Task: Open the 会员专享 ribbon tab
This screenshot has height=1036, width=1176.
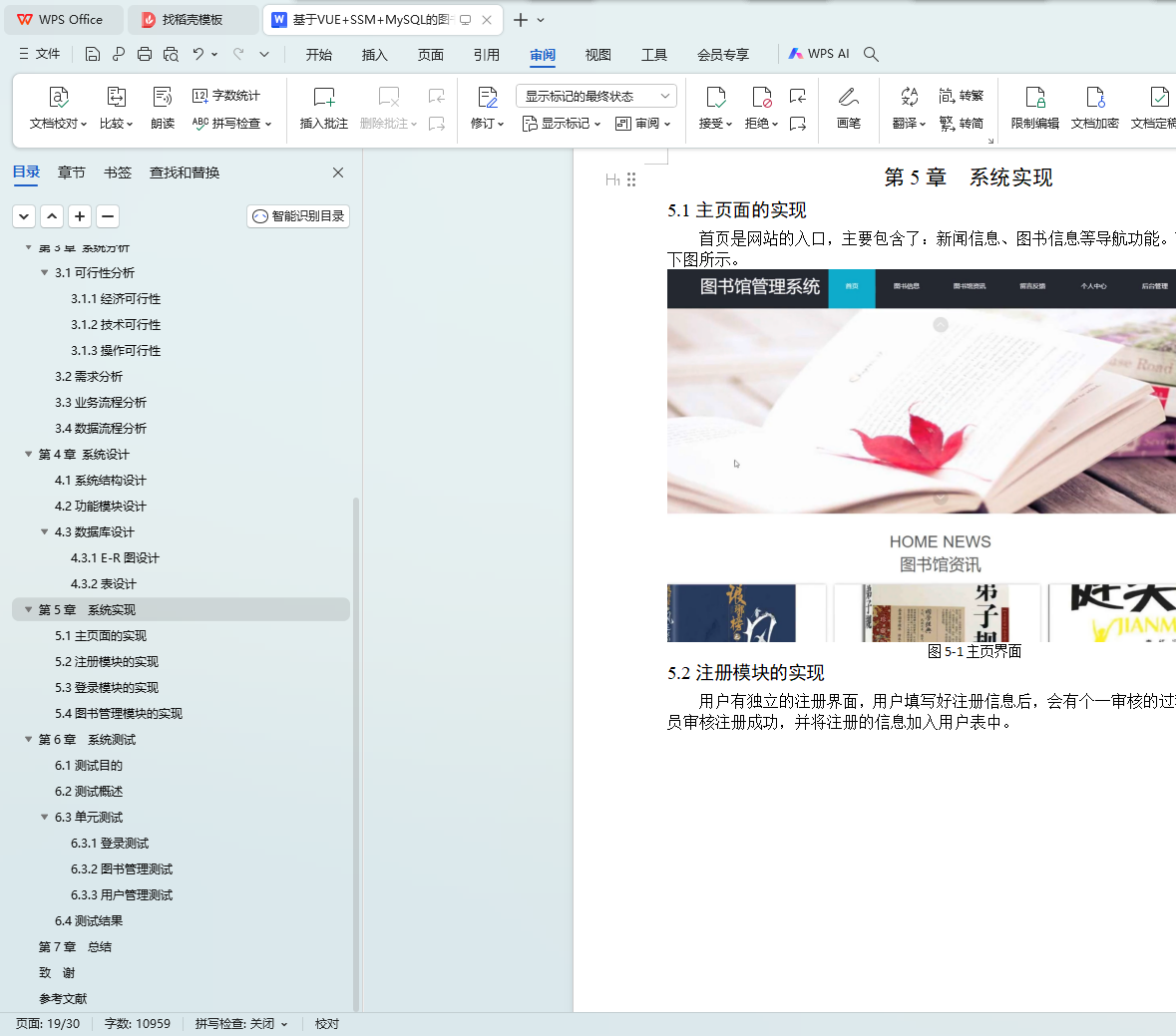Action: [x=723, y=55]
